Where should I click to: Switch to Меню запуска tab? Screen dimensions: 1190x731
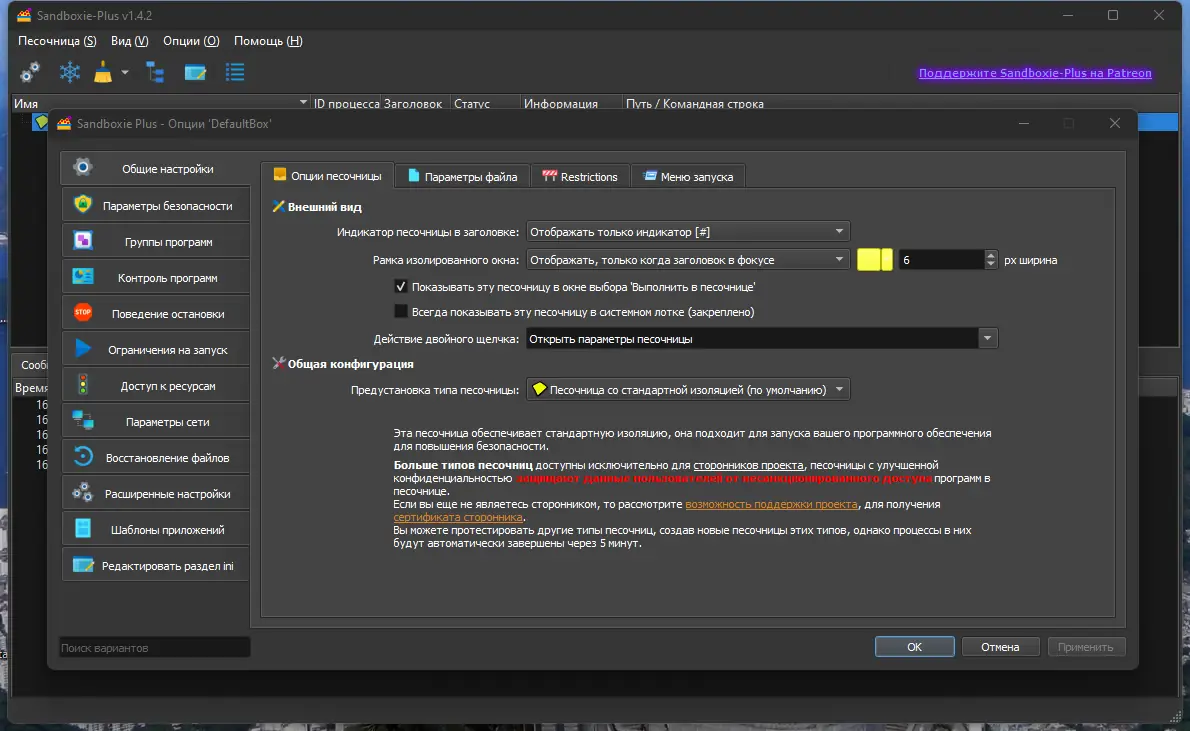[x=688, y=177]
